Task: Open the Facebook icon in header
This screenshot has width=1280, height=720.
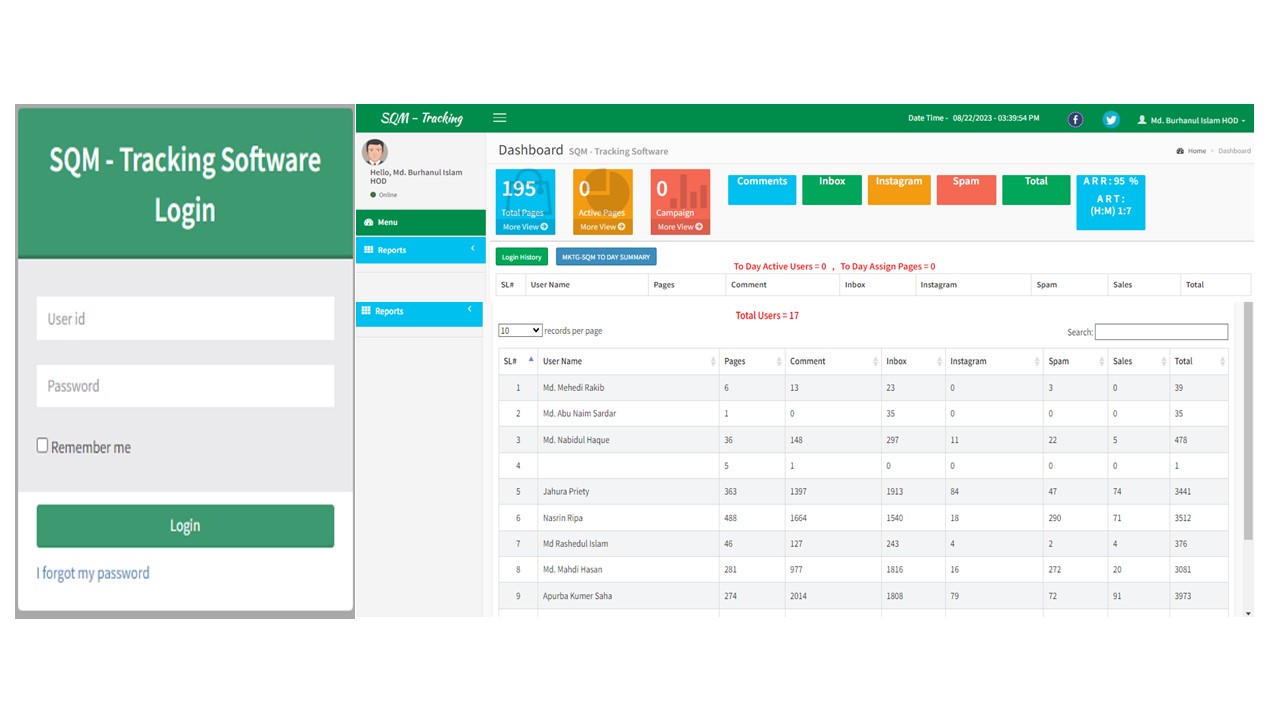Action: (x=1075, y=119)
